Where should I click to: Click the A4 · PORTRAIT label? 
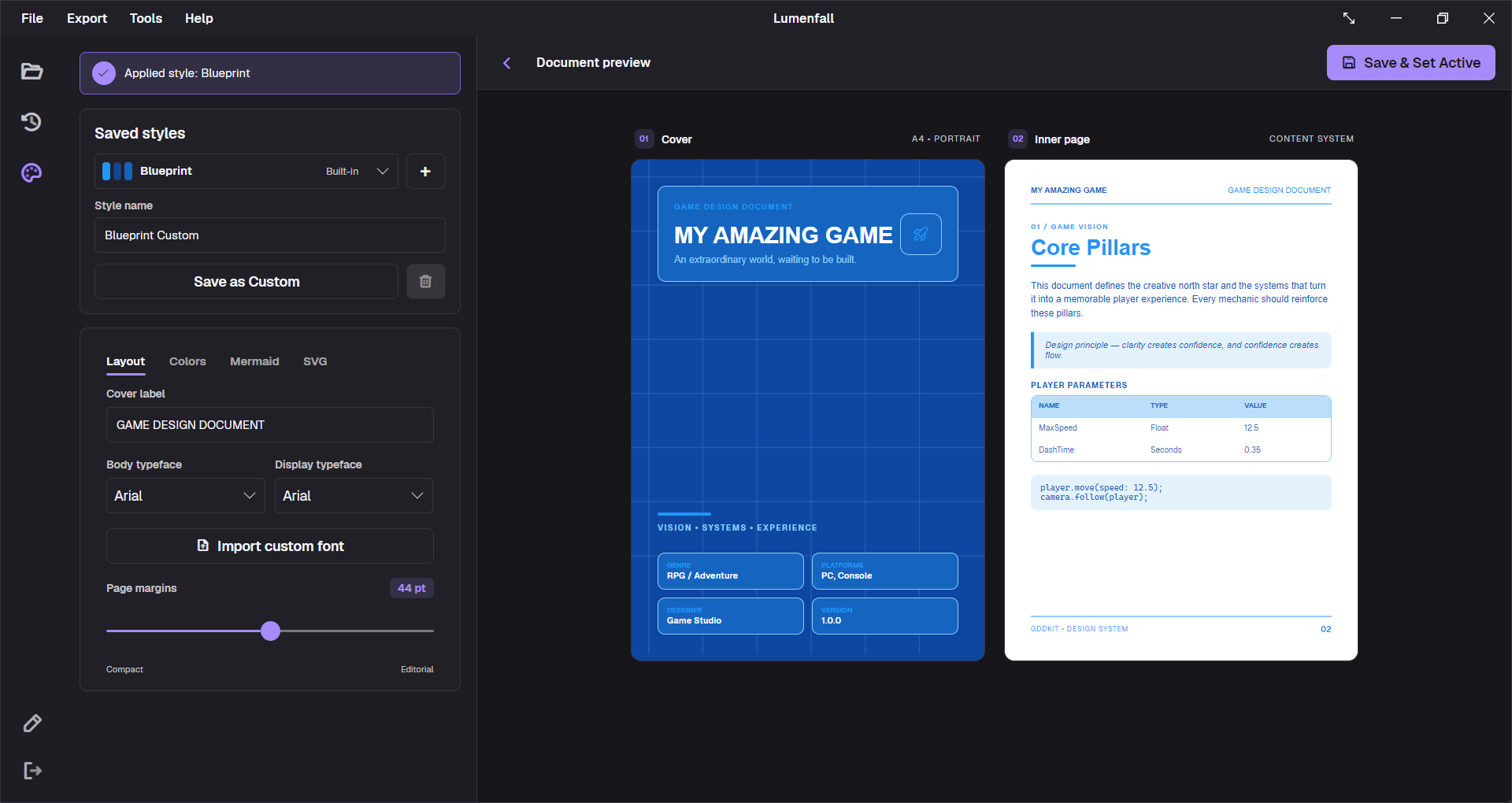pos(946,139)
